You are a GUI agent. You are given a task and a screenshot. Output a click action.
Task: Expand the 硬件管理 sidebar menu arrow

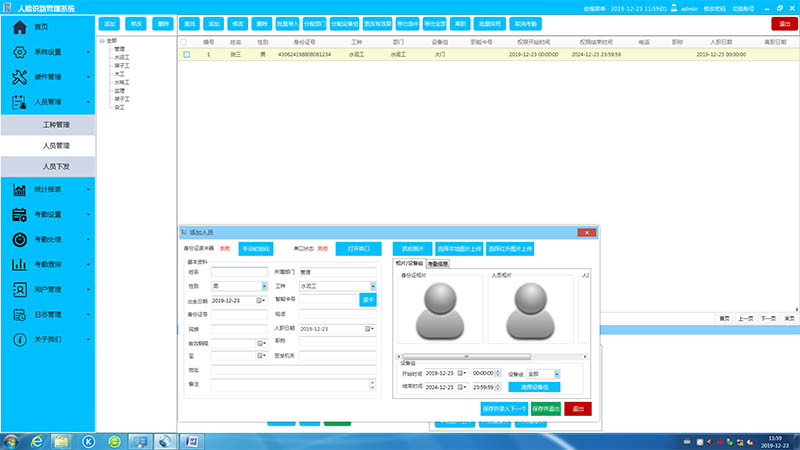[x=88, y=77]
